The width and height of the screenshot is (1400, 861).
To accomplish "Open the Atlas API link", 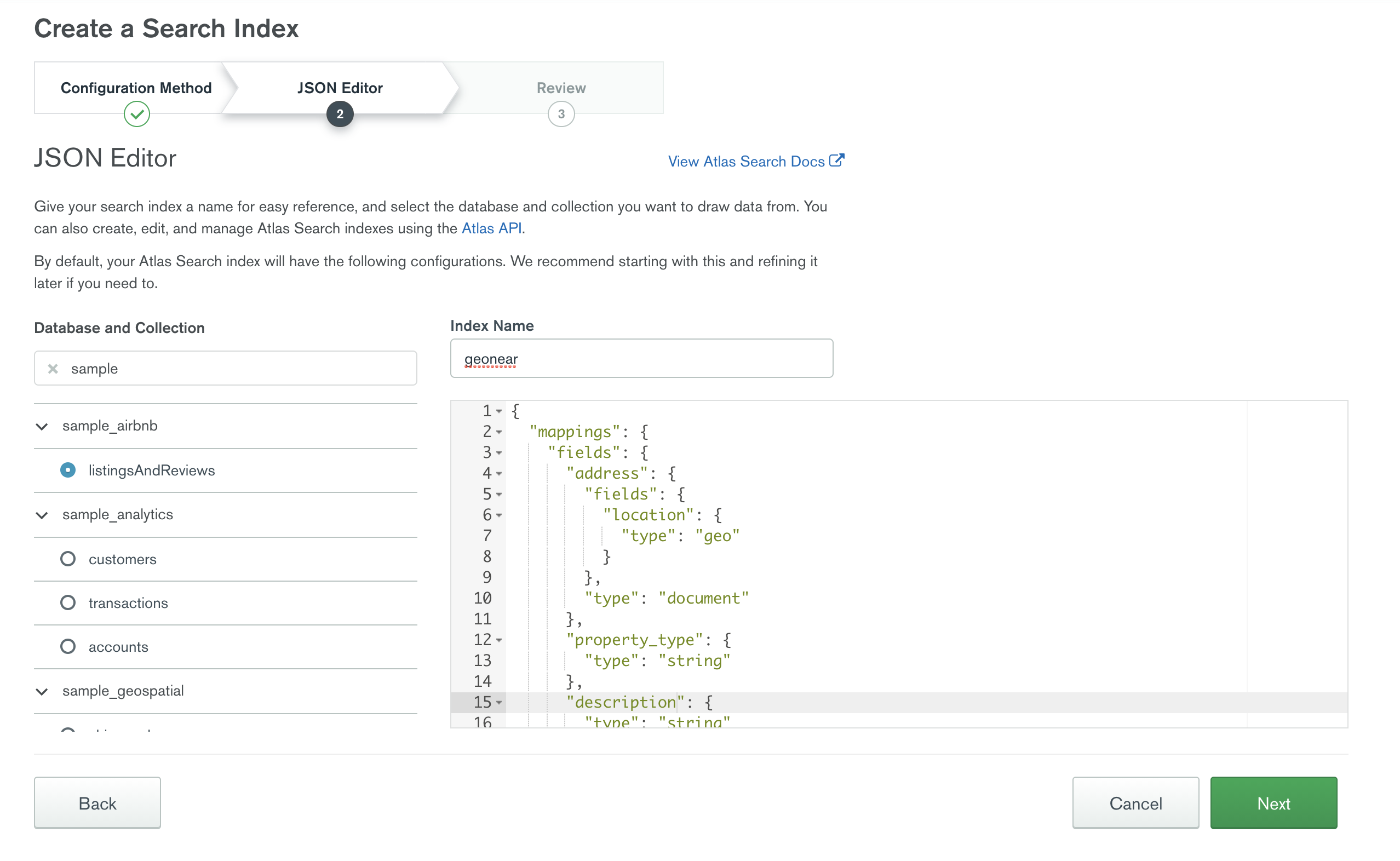I will tap(491, 228).
